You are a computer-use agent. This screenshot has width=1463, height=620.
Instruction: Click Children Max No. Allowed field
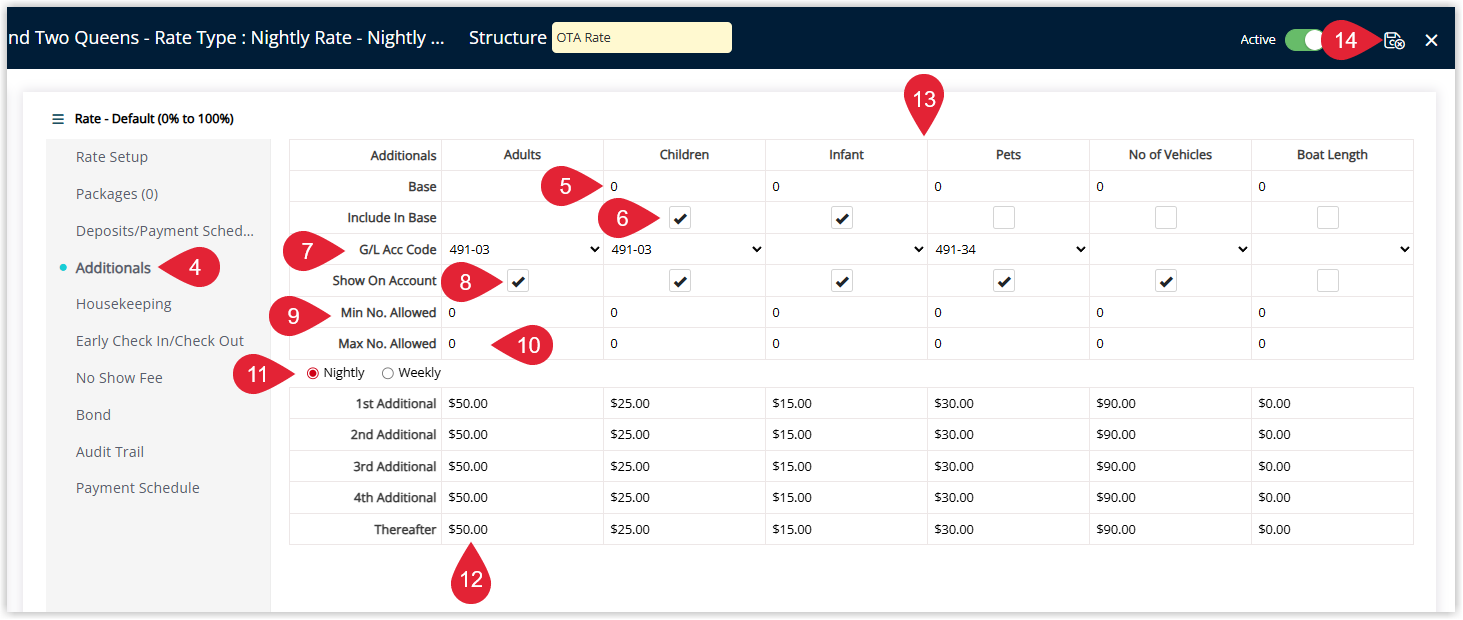click(684, 344)
